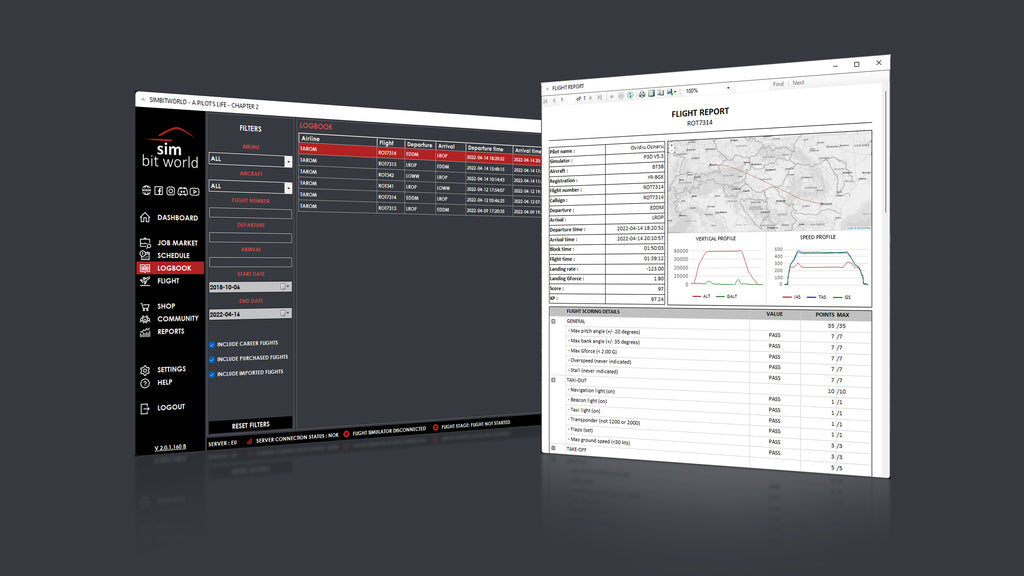Click the Help question mark icon
1024x576 pixels.
pos(145,383)
